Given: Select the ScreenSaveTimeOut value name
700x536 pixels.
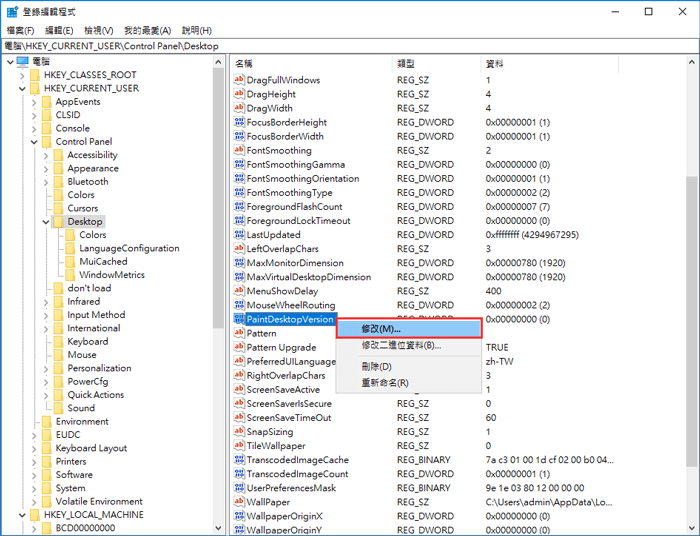Looking at the screenshot, I should pos(289,418).
